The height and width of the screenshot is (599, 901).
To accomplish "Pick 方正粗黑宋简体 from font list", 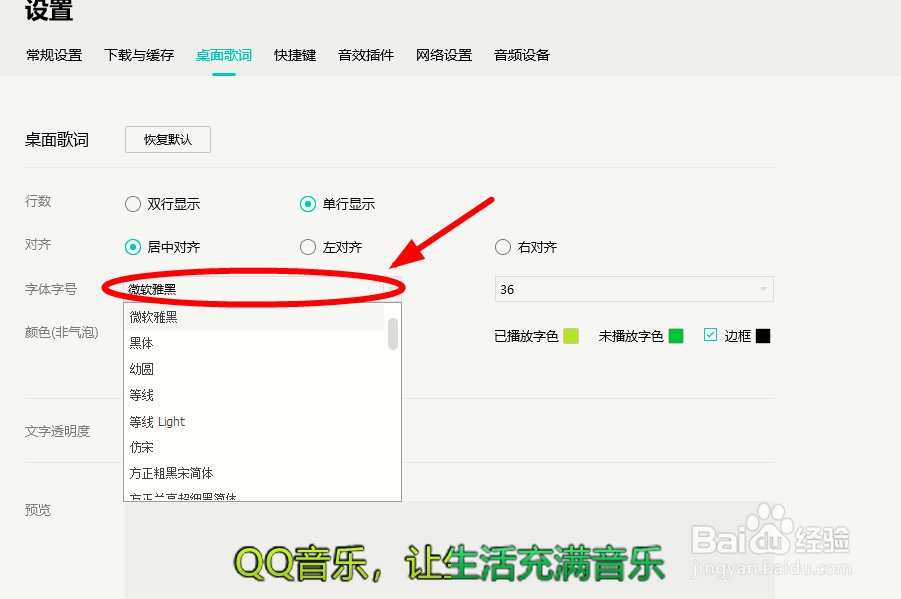I will click(x=255, y=473).
